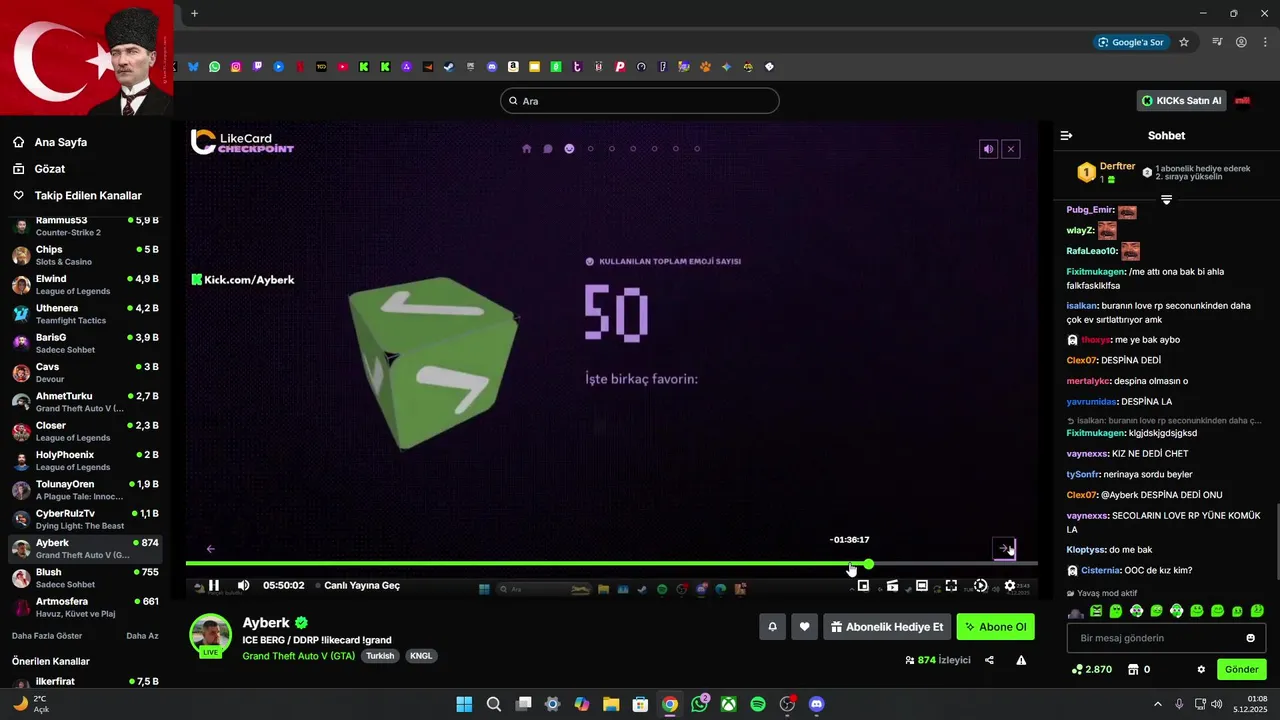Open the Cavs channel in sidebar
1280x720 pixels.
(85, 373)
